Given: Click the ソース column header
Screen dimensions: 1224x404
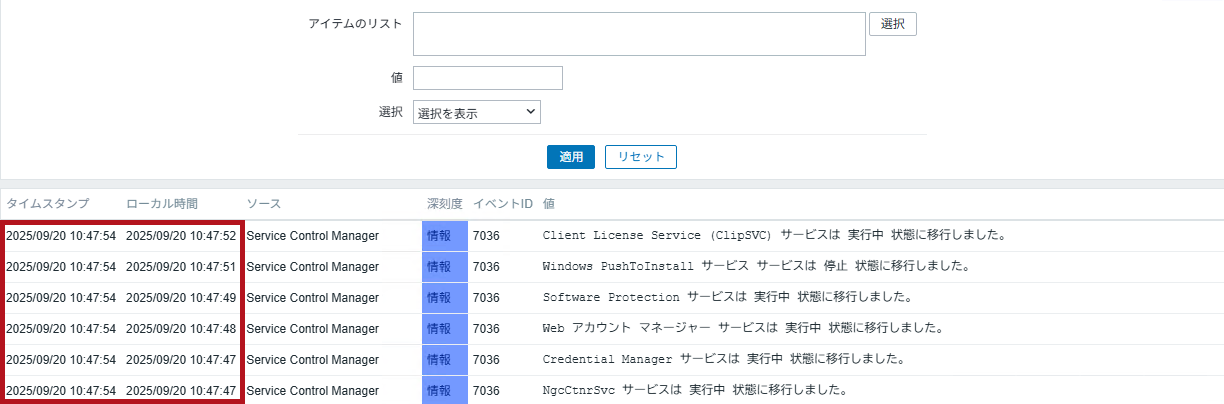Looking at the screenshot, I should tap(263, 204).
